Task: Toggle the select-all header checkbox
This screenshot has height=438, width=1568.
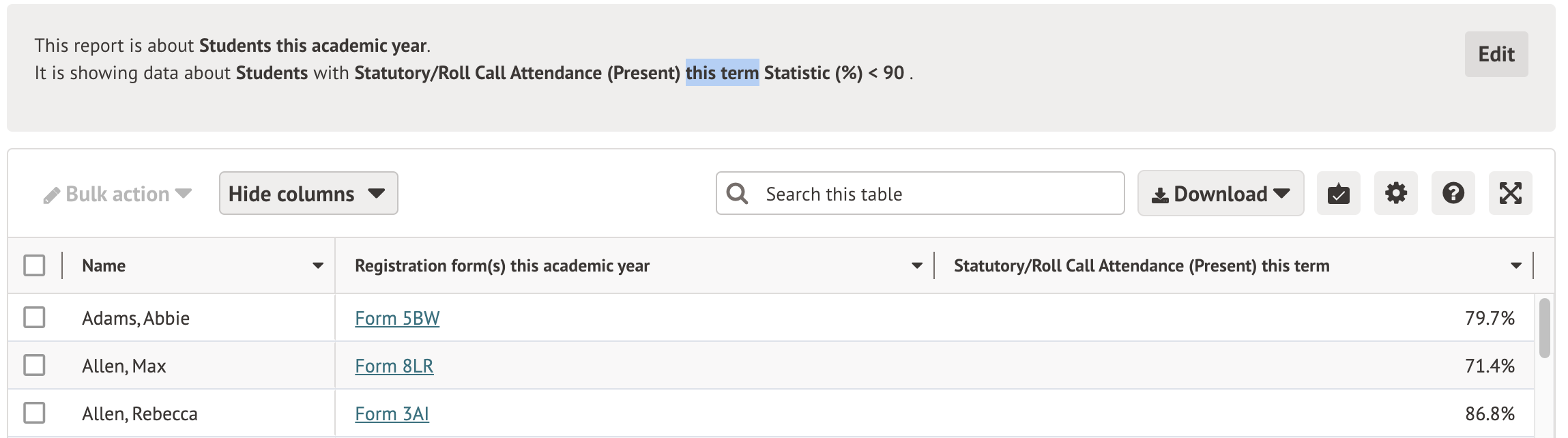Action: (x=34, y=265)
